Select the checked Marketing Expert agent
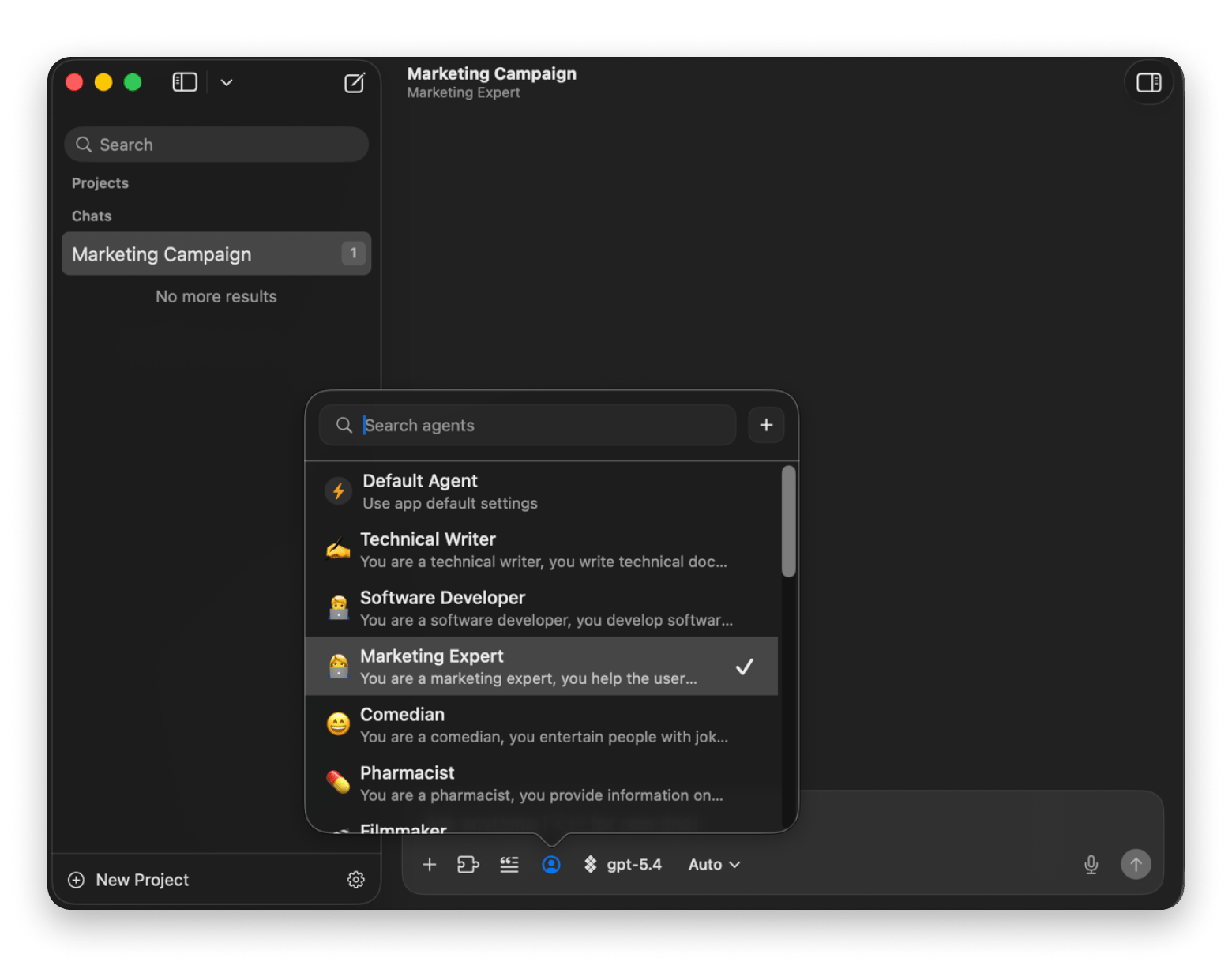This screenshot has width=1232, height=973. point(542,667)
